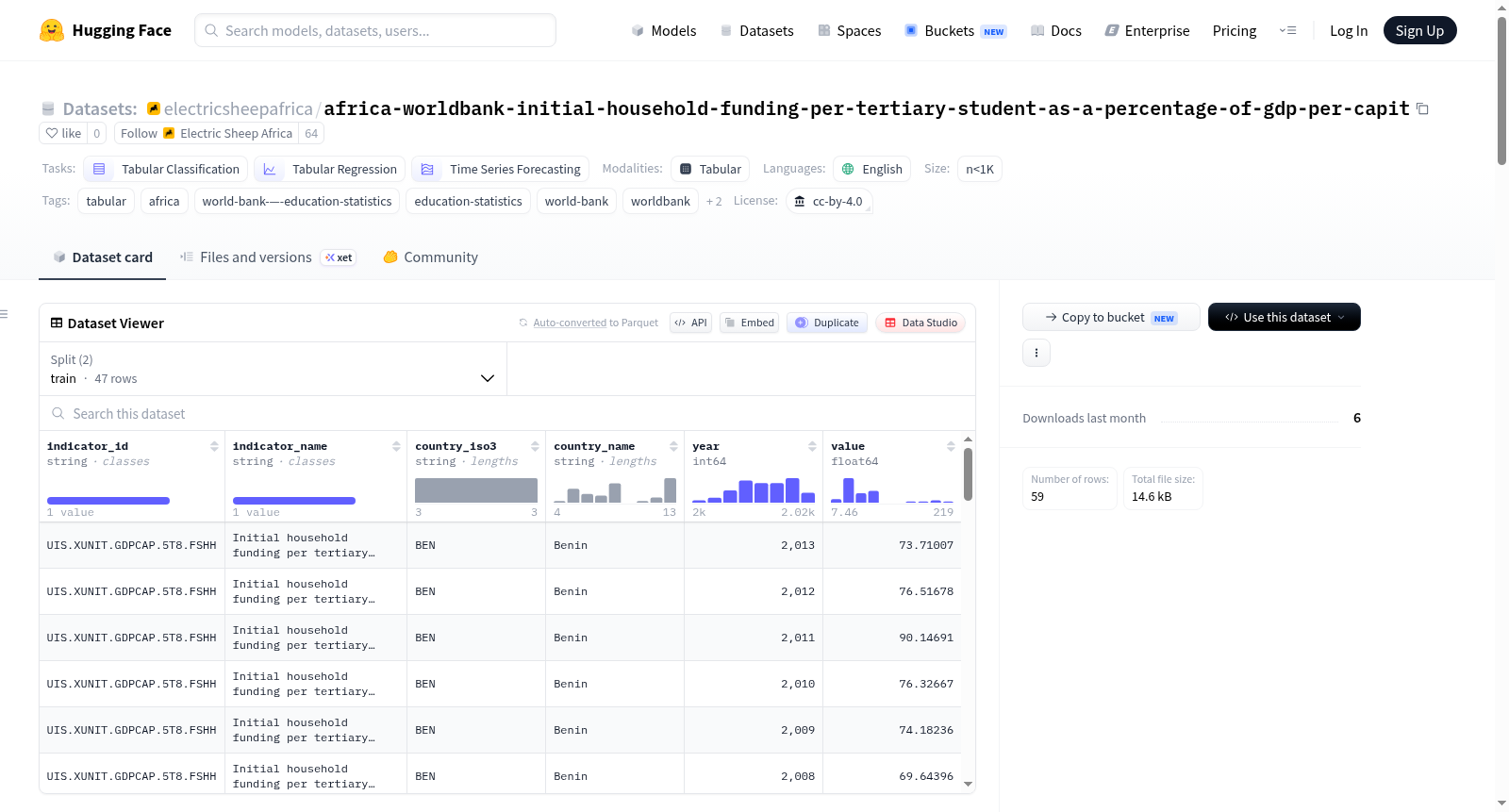Click the worldbank tag
This screenshot has height=812, width=1509.
point(660,201)
